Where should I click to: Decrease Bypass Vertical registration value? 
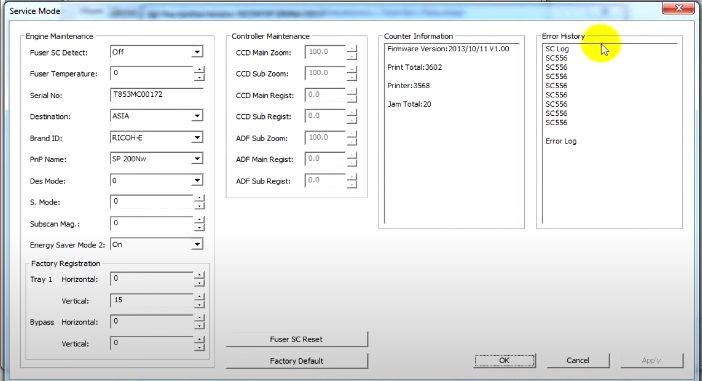point(199,347)
